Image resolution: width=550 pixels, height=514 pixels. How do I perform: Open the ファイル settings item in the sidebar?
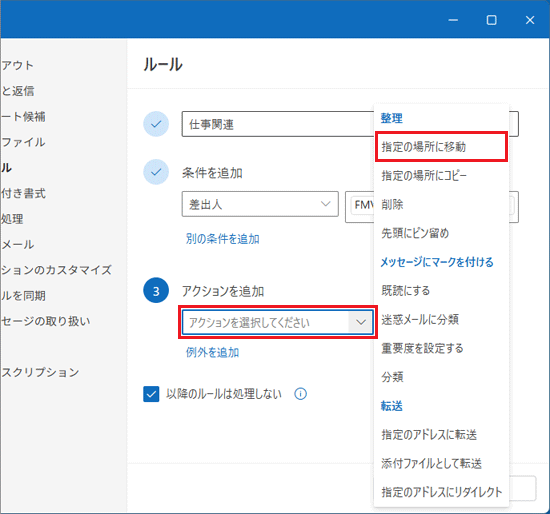23,142
